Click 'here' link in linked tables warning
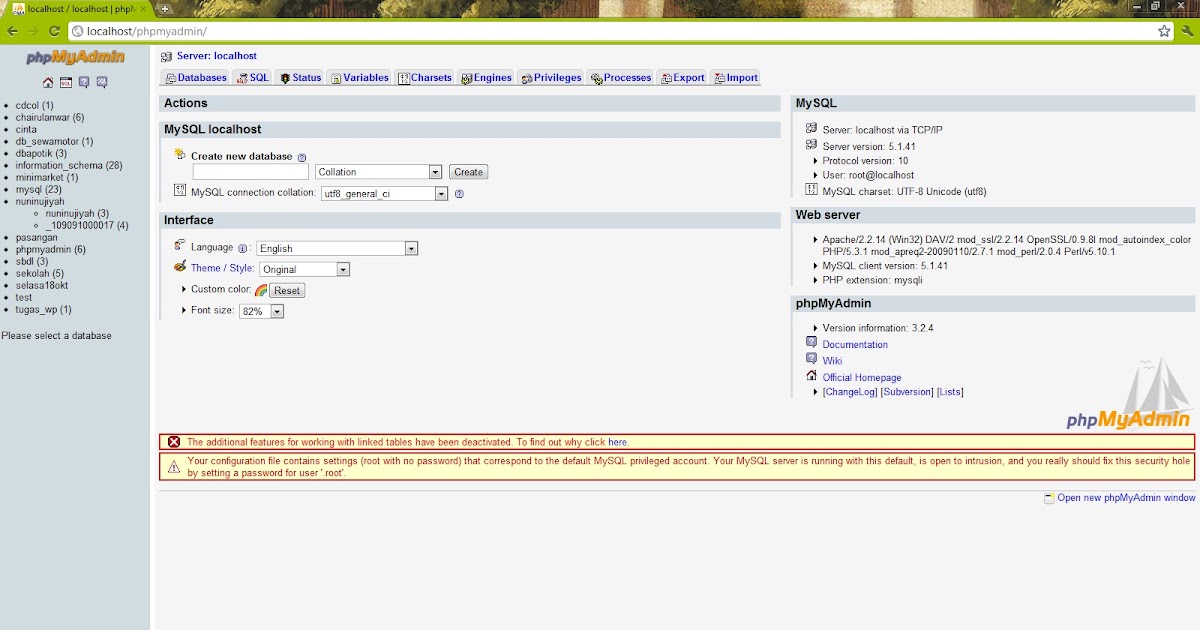This screenshot has height=630, width=1200. point(618,442)
